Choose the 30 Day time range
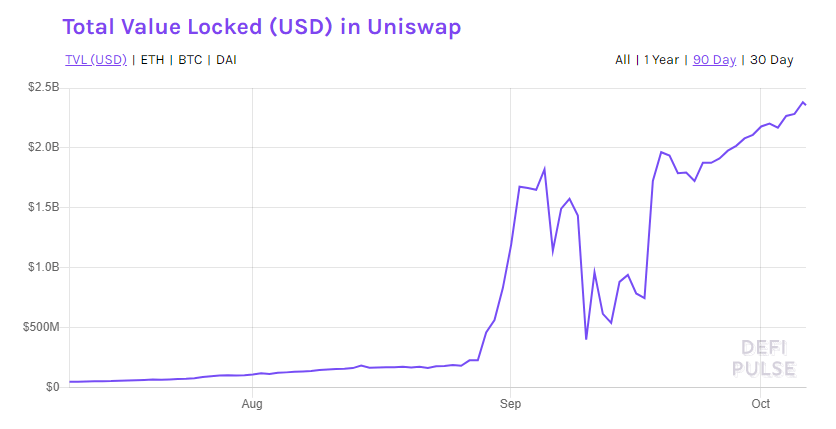Screen dimensions: 836x429 tap(771, 60)
